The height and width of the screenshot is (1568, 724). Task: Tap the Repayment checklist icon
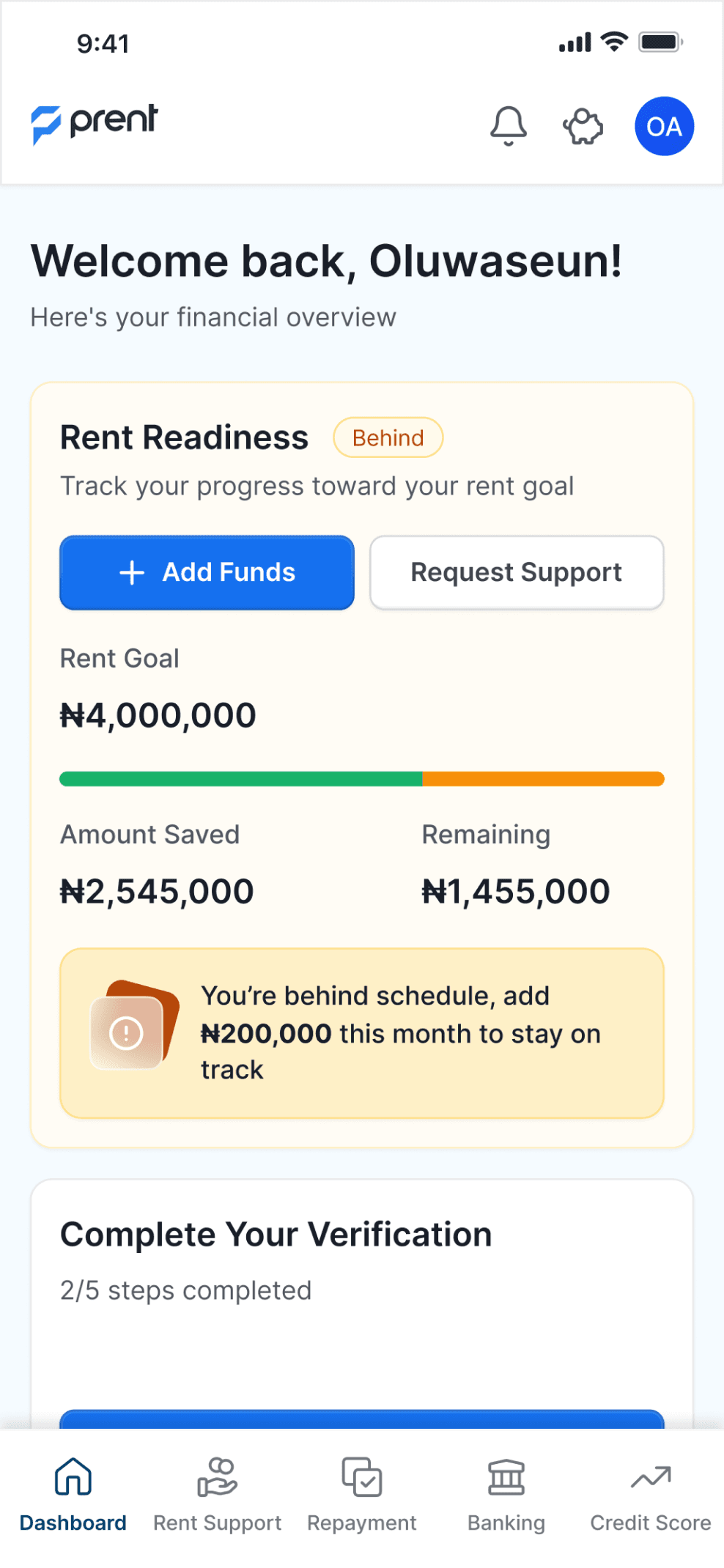pyautogui.click(x=362, y=1476)
